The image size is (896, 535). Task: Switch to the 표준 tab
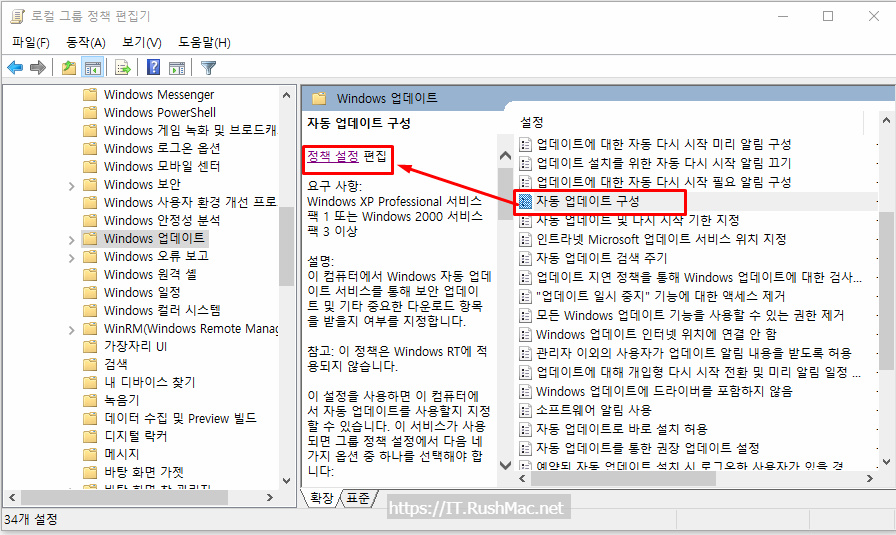coord(358,498)
